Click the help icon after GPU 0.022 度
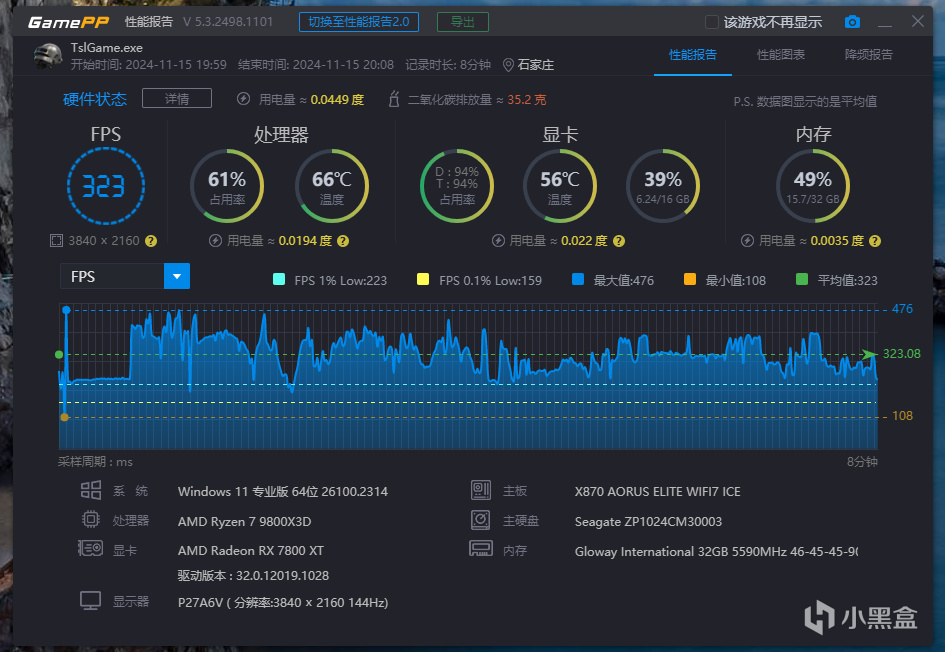This screenshot has height=652, width=945. (619, 241)
